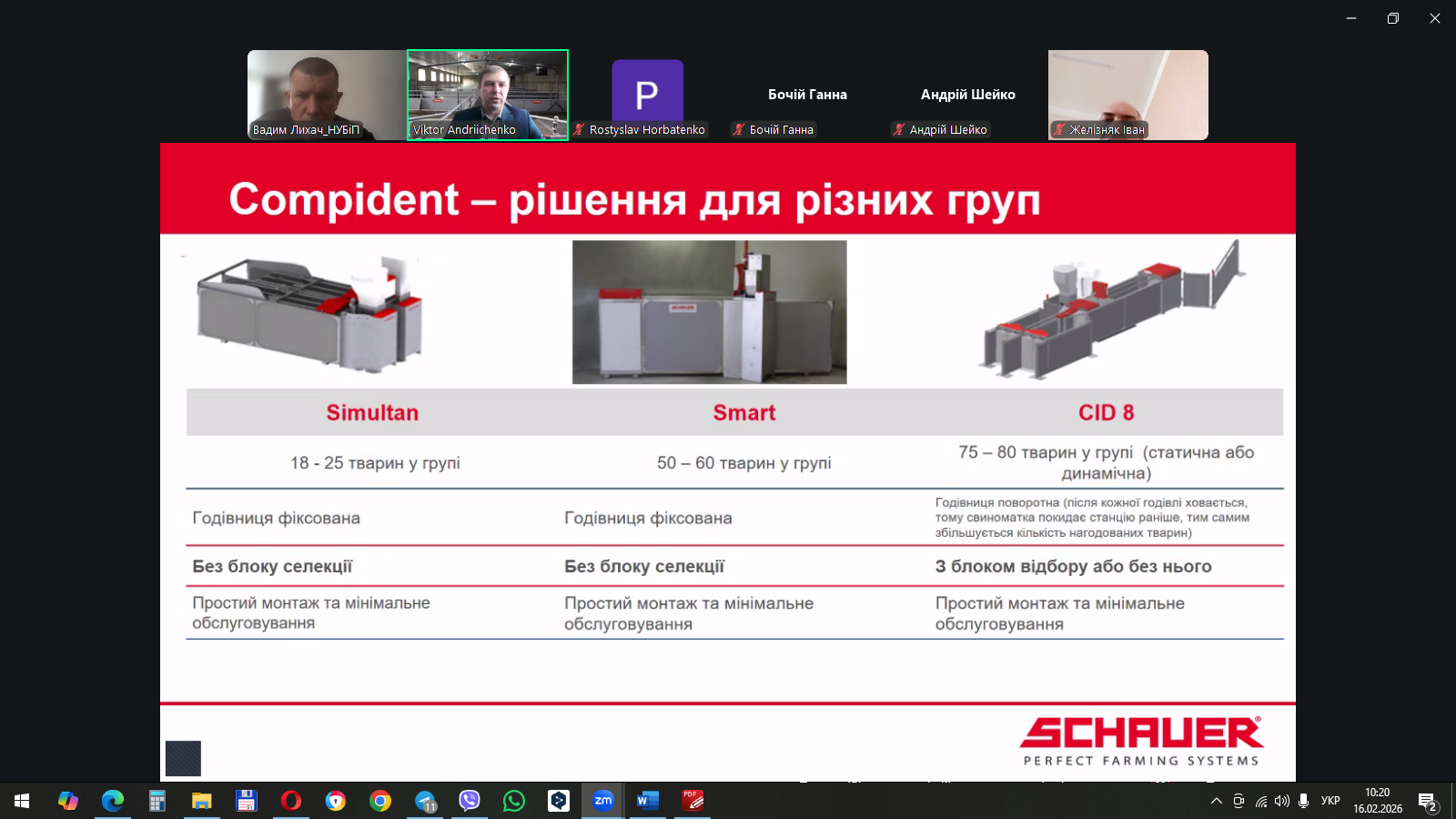Click 'Без блоку селекції' in the Simultan column

pos(272,566)
